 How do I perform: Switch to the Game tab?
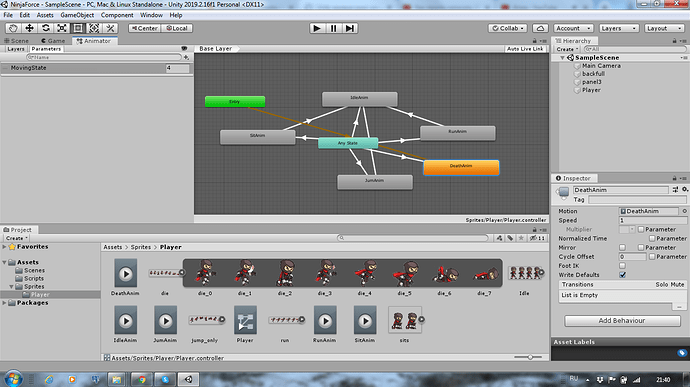53,41
